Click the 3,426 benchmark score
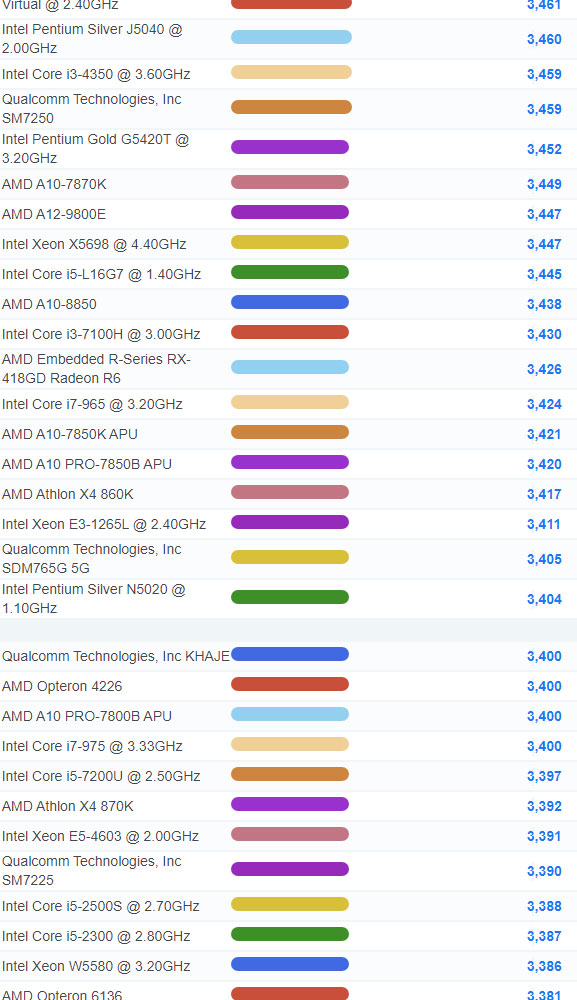This screenshot has width=577, height=1000. click(x=544, y=369)
